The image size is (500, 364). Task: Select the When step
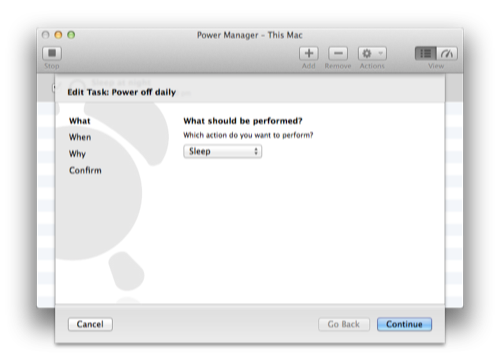click(x=80, y=137)
